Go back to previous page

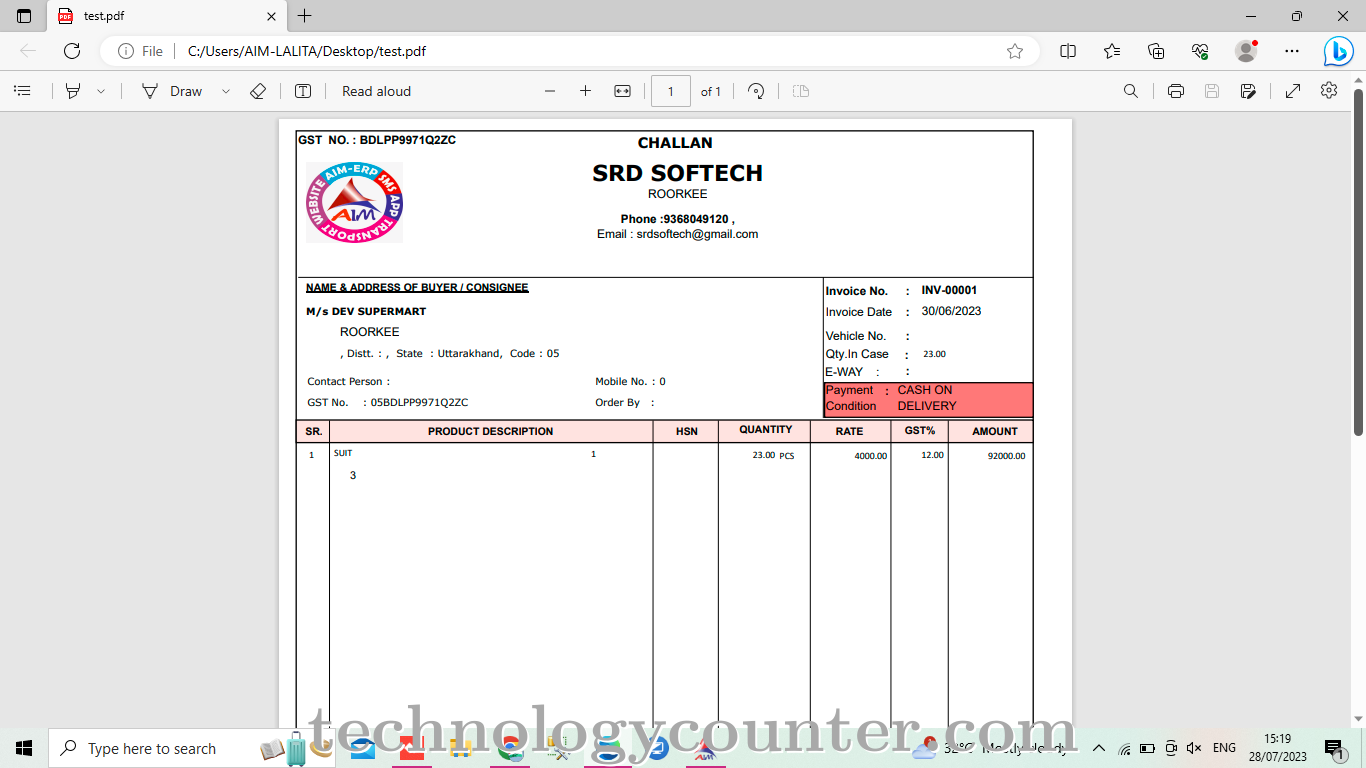tap(28, 51)
